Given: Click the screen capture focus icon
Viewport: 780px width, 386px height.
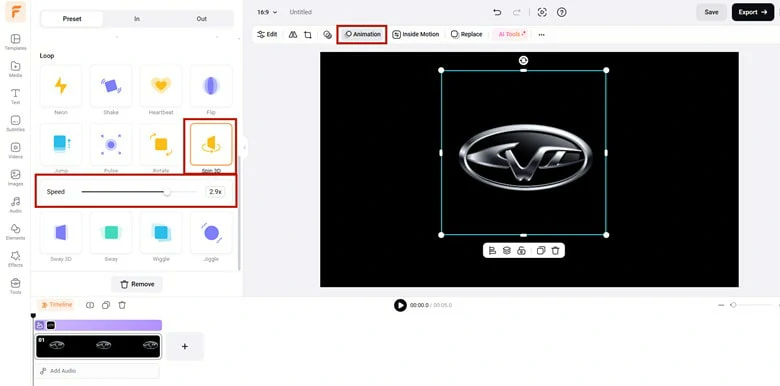Looking at the screenshot, I should pos(542,12).
